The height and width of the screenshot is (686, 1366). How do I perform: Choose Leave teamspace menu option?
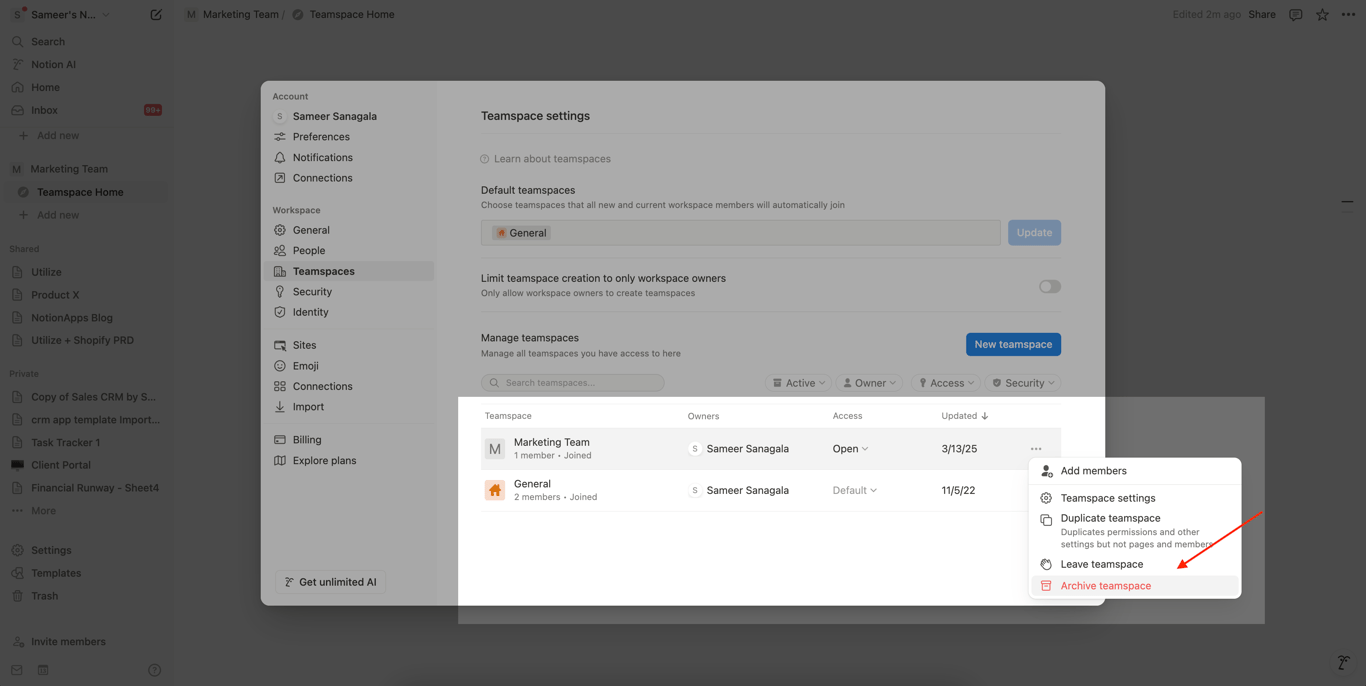[1101, 564]
